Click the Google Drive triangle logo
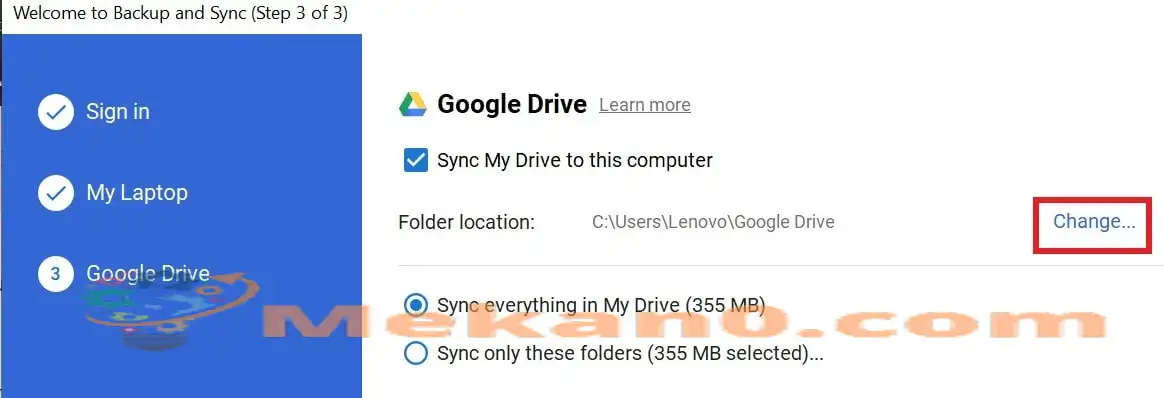The image size is (1164, 398). click(413, 105)
